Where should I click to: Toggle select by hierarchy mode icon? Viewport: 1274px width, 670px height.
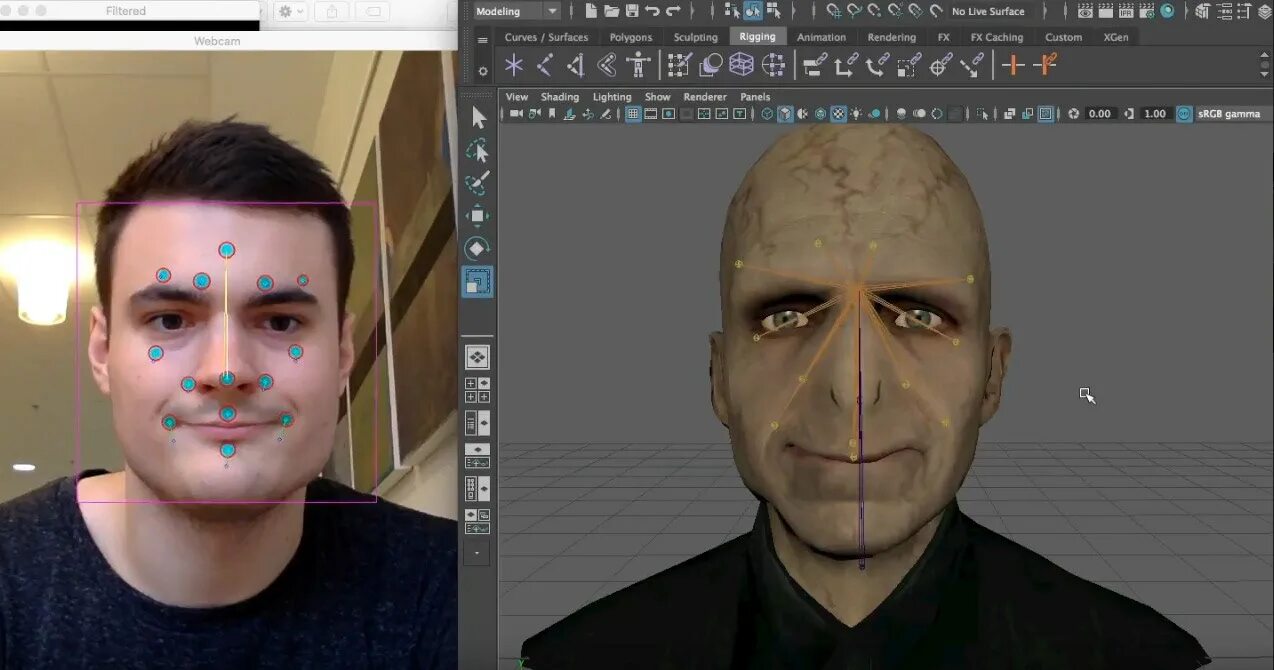click(x=732, y=11)
